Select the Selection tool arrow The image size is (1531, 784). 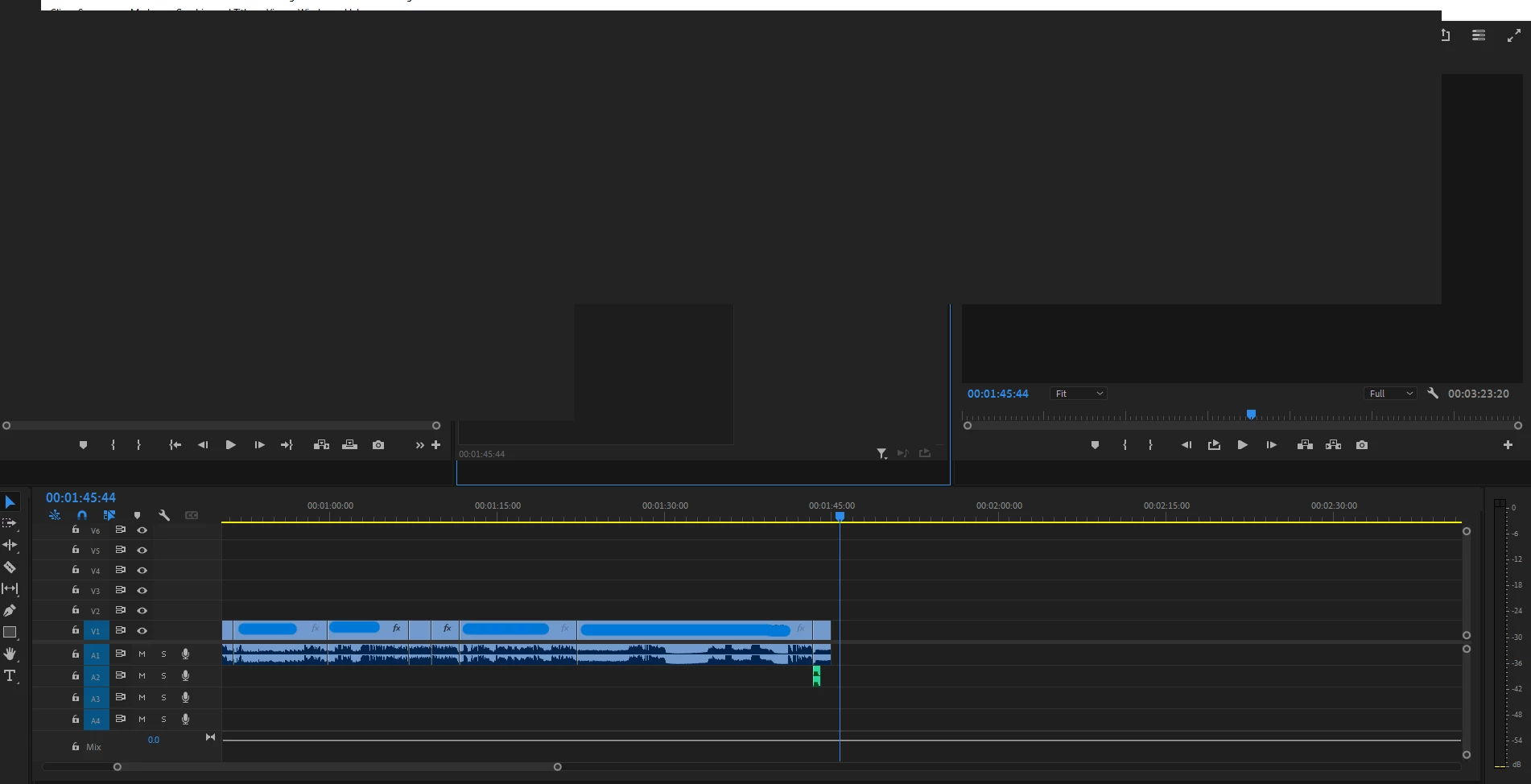tap(10, 502)
